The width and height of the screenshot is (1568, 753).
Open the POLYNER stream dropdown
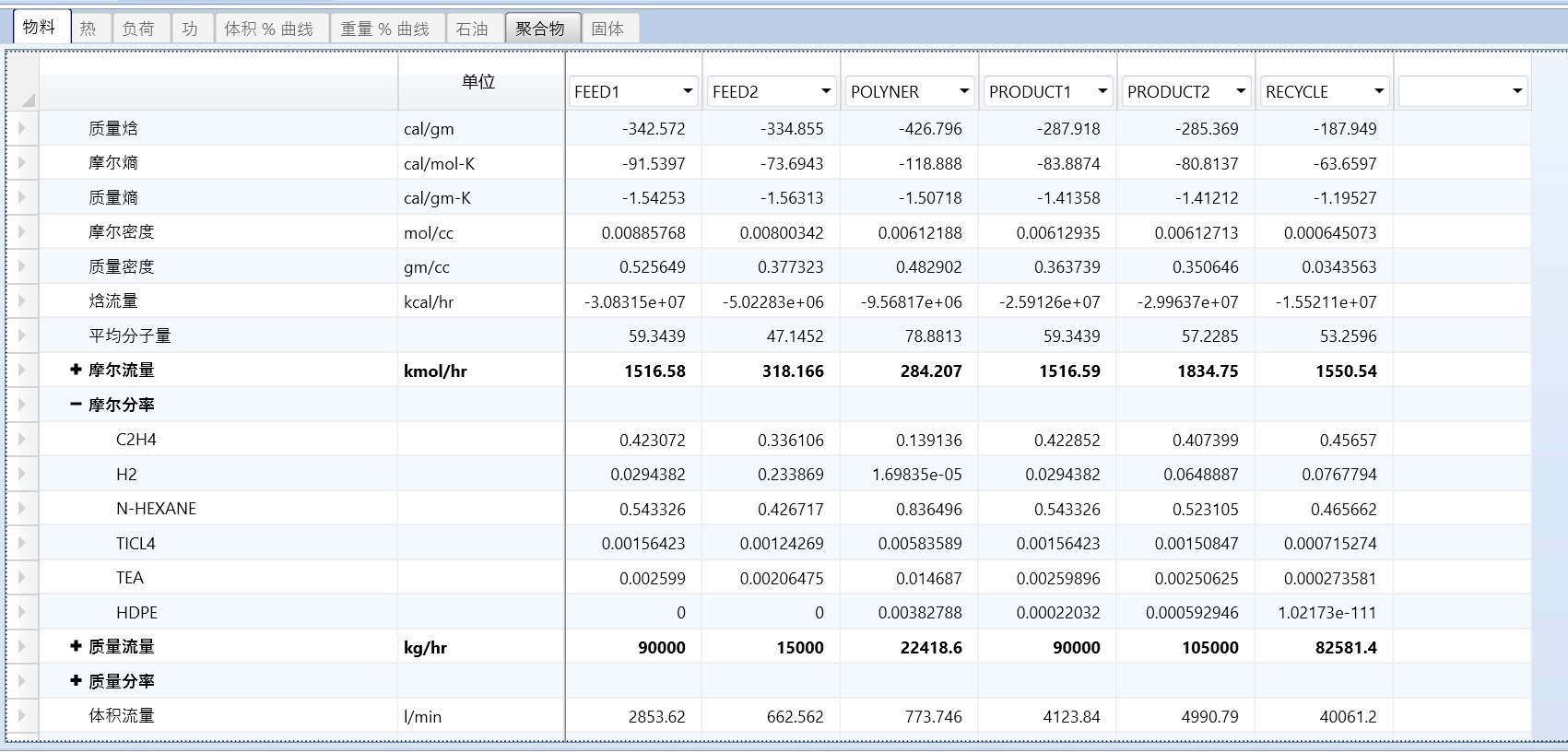964,91
